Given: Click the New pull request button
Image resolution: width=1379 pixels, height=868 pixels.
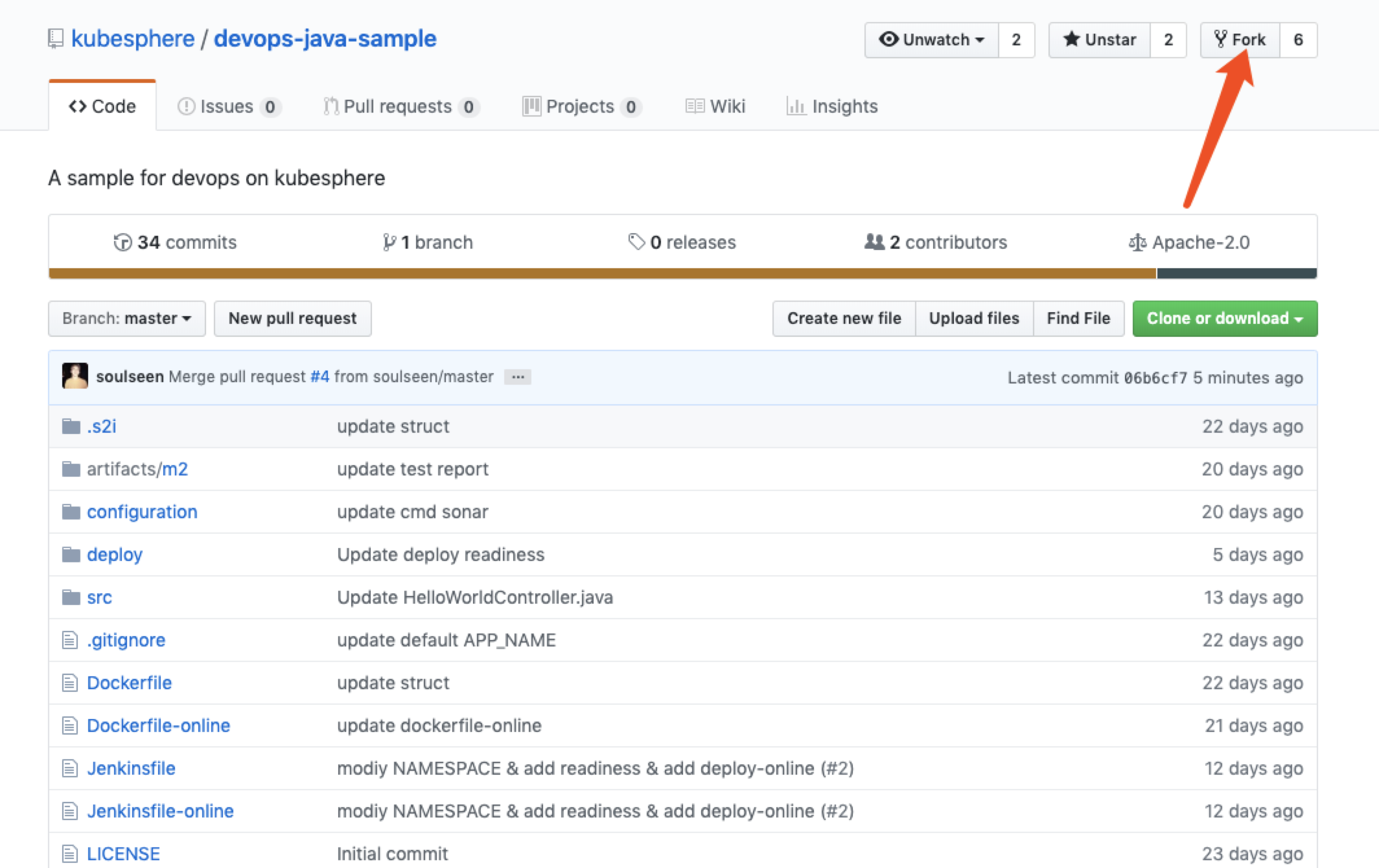Looking at the screenshot, I should [x=292, y=318].
